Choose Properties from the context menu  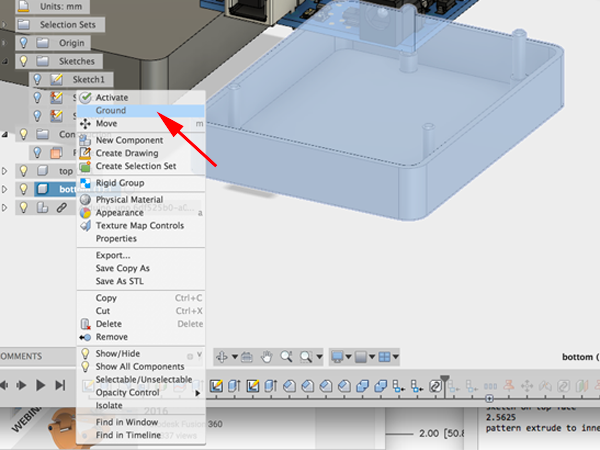(x=141, y=239)
